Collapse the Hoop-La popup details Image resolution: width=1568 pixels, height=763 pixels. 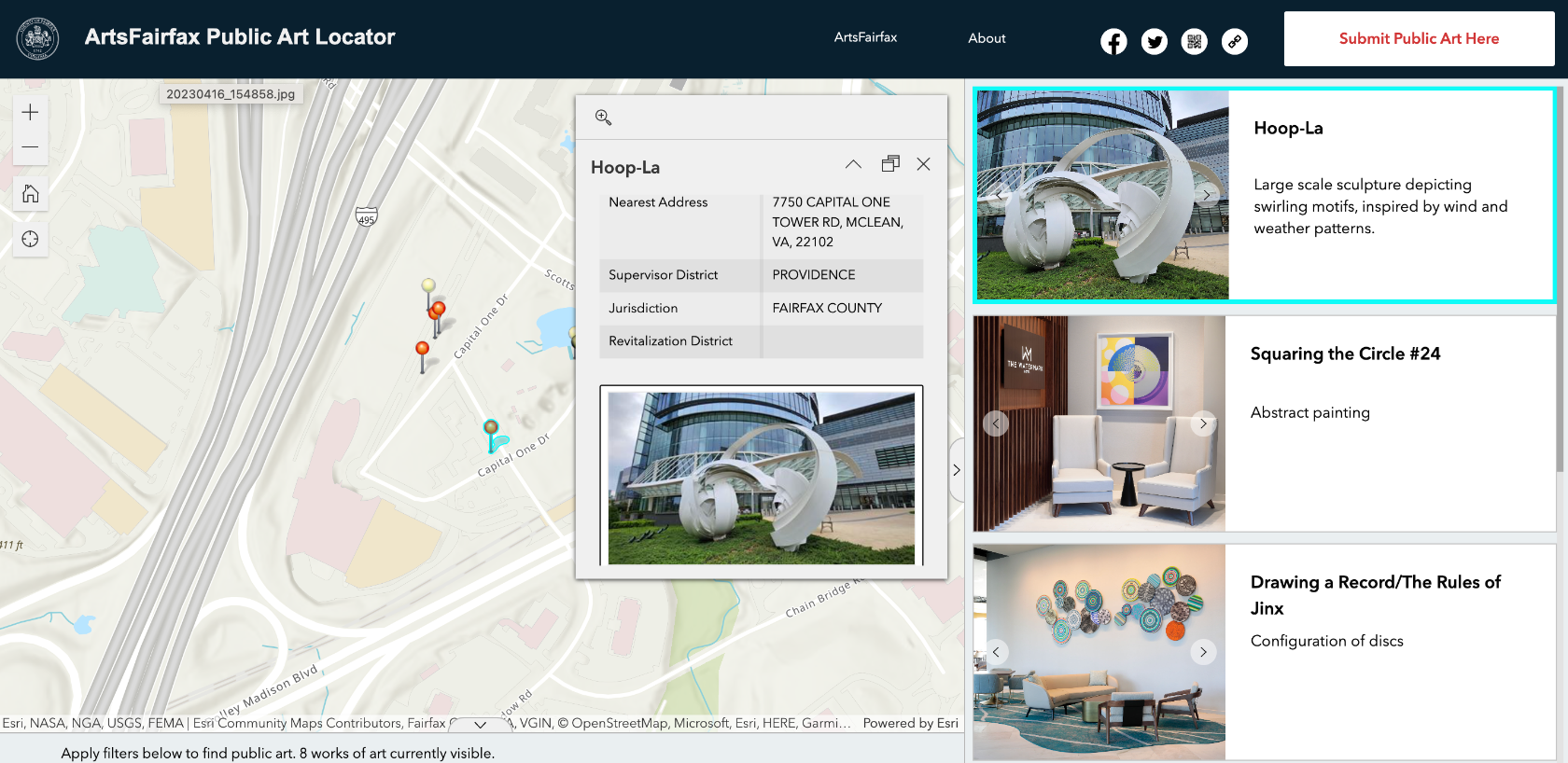tap(853, 164)
